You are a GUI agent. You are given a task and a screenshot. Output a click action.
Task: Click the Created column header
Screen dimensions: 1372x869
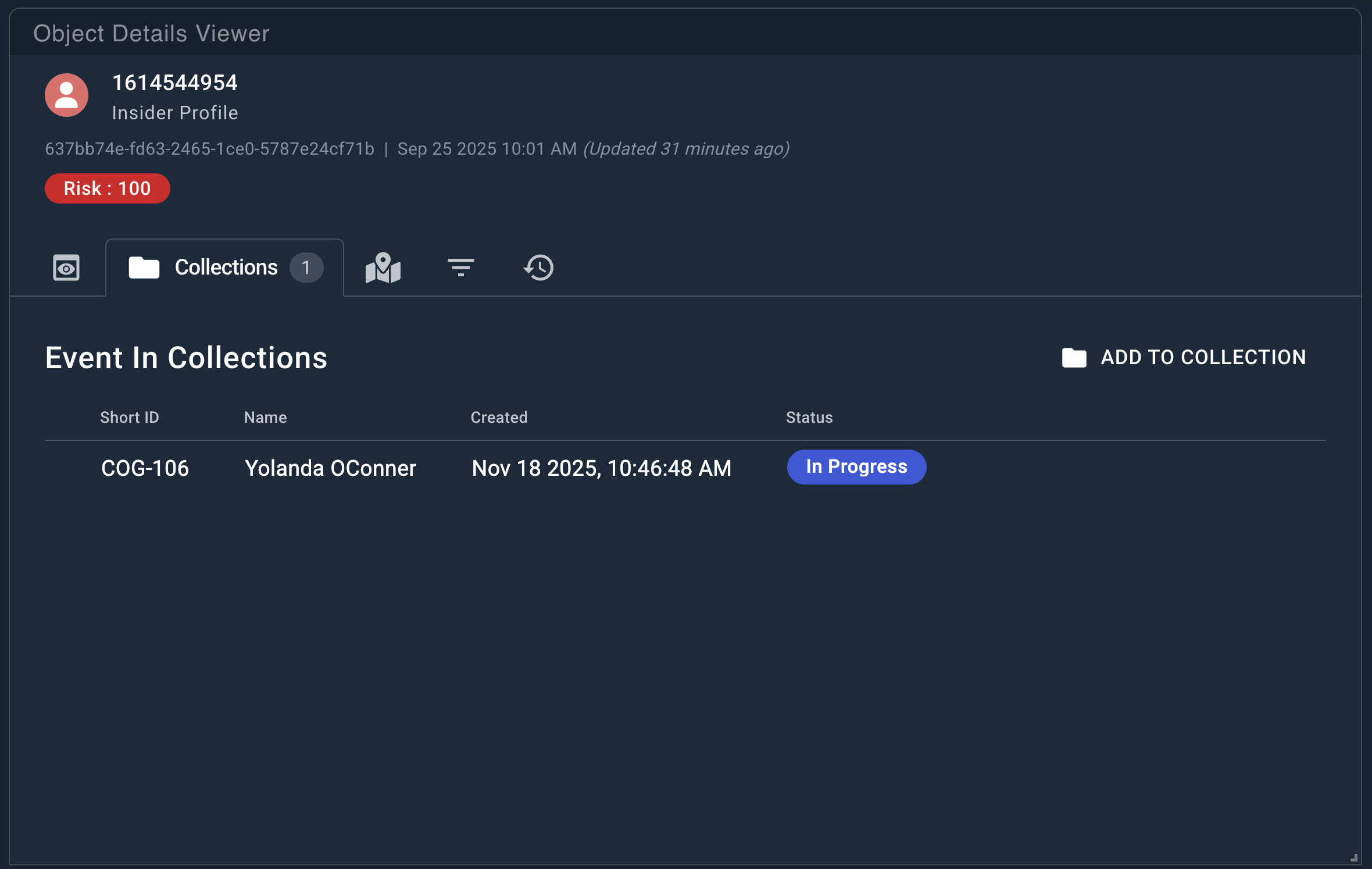pos(498,417)
